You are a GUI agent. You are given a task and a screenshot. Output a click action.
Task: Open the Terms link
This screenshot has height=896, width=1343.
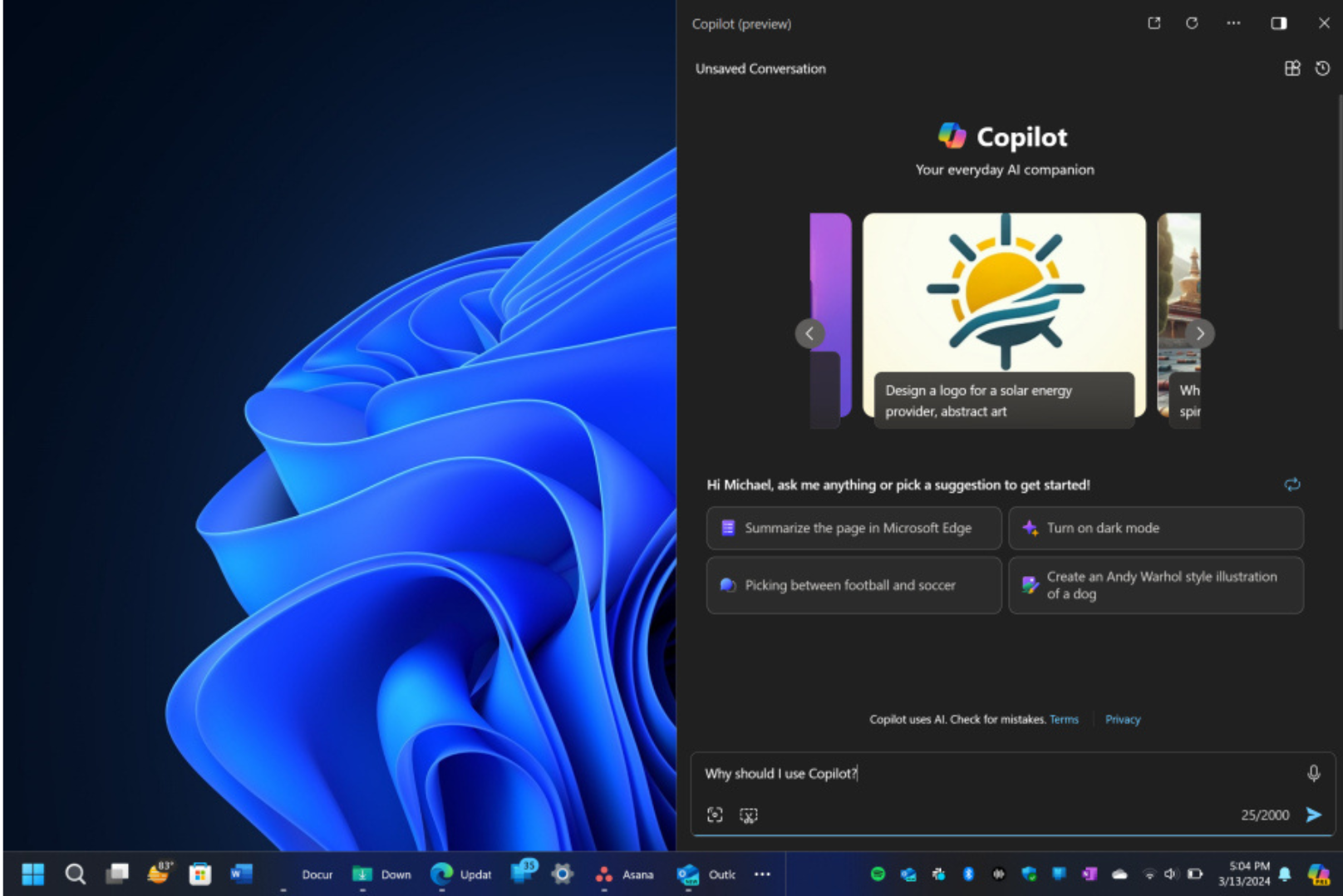click(1064, 719)
